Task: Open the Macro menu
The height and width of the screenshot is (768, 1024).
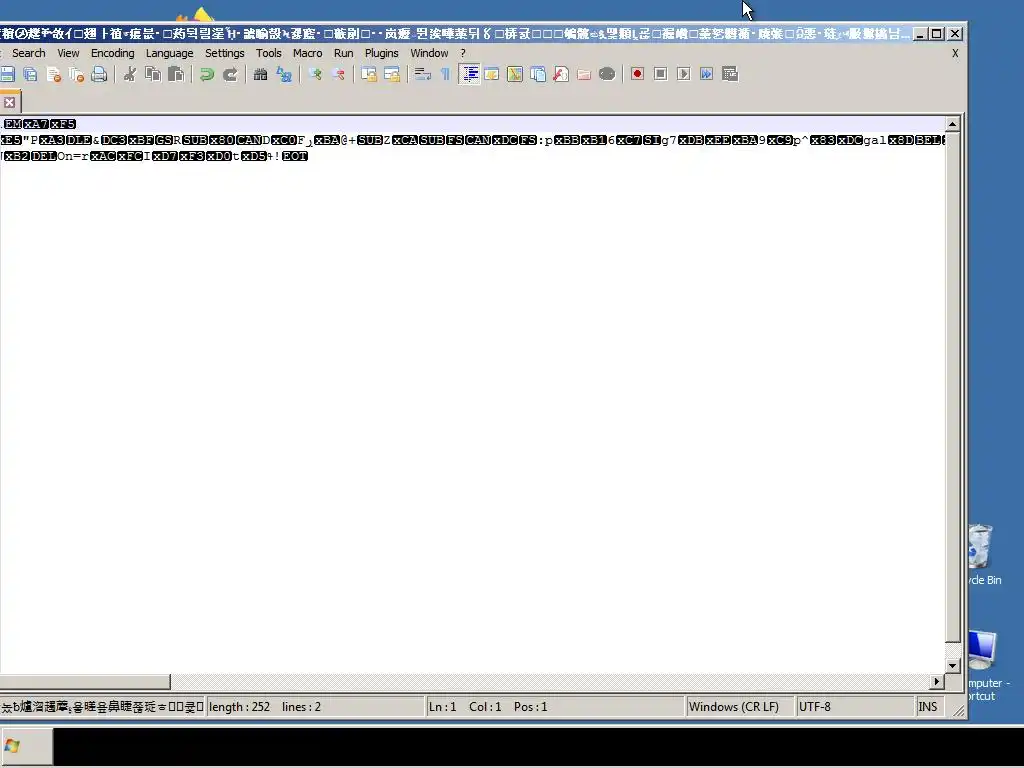Action: [x=308, y=53]
